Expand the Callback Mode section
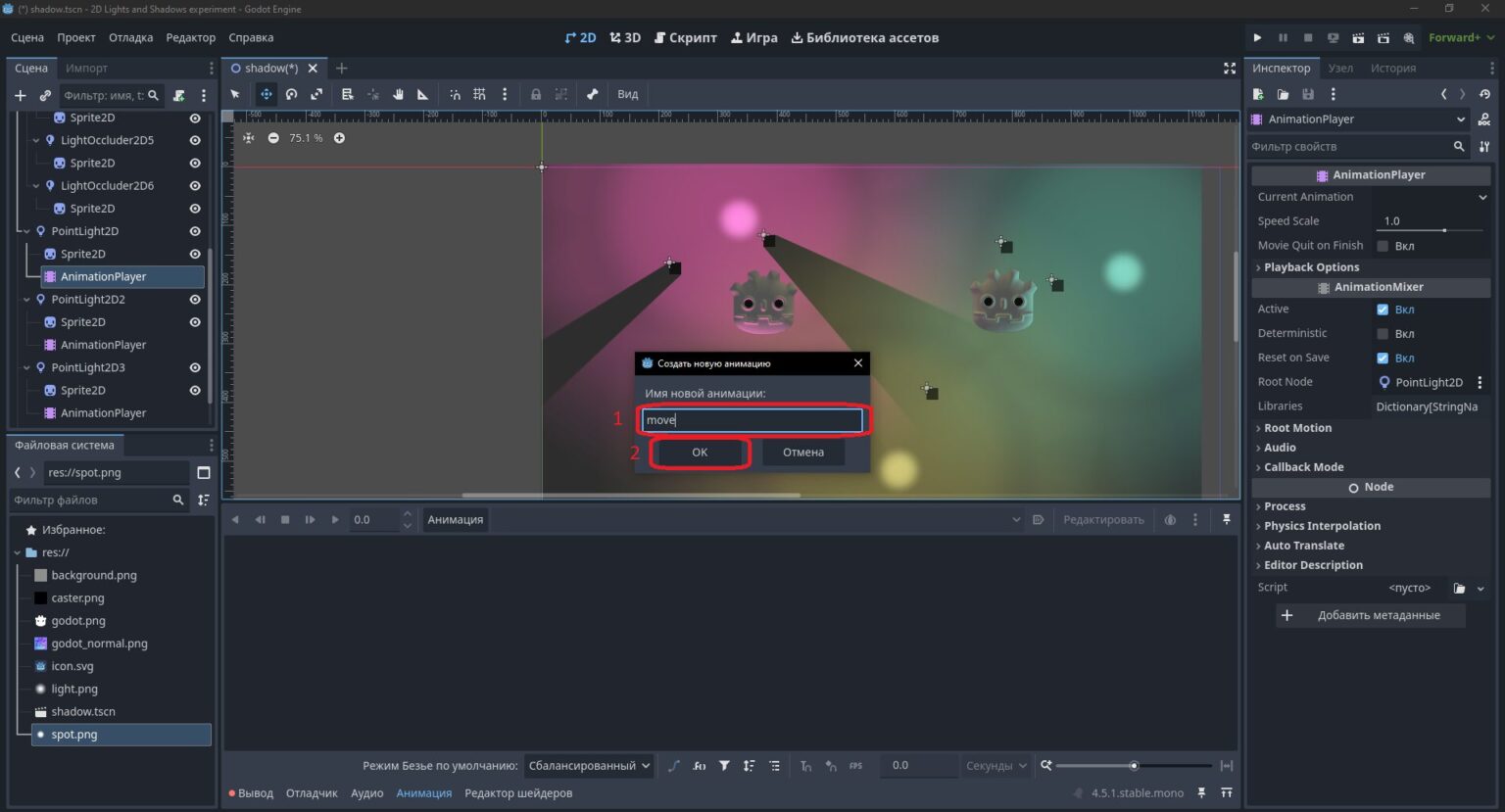This screenshot has height=812, width=1505. 1303,467
